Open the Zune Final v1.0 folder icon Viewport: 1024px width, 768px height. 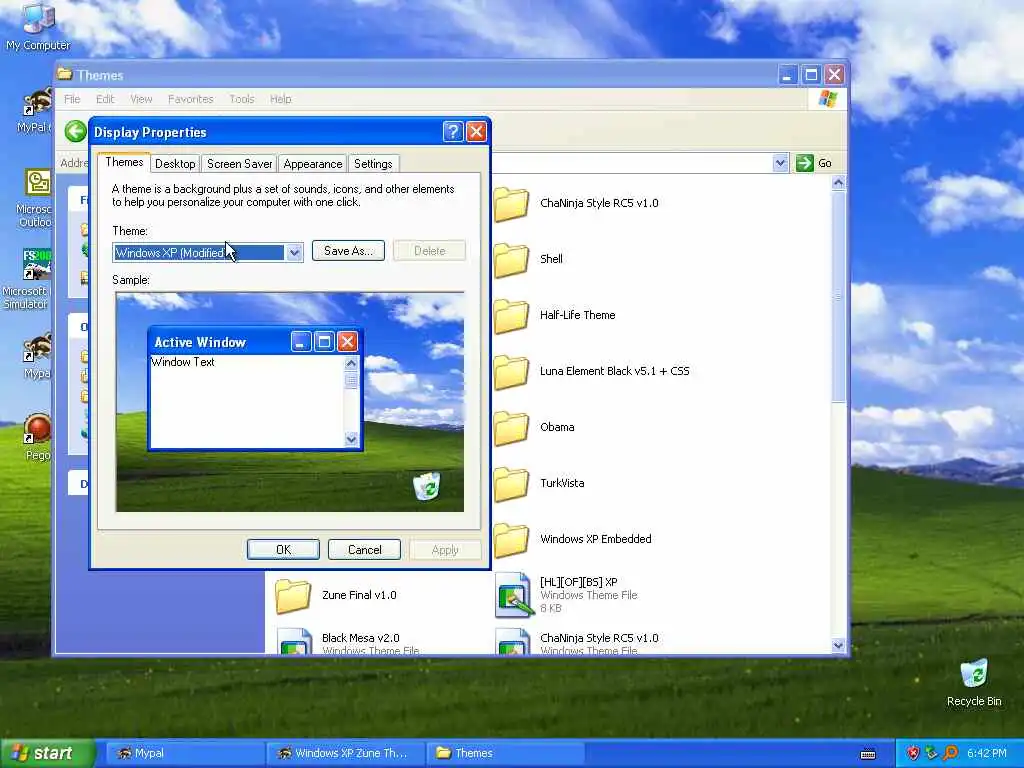[293, 596]
